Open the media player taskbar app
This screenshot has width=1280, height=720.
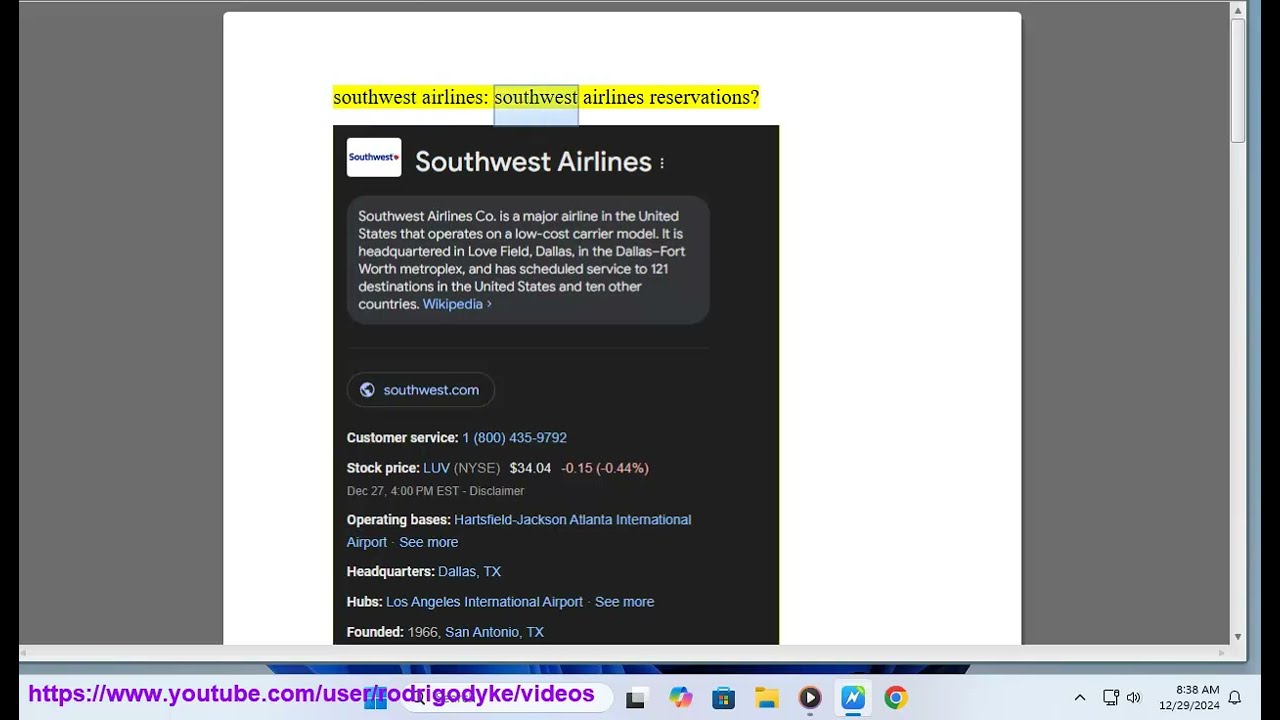810,698
